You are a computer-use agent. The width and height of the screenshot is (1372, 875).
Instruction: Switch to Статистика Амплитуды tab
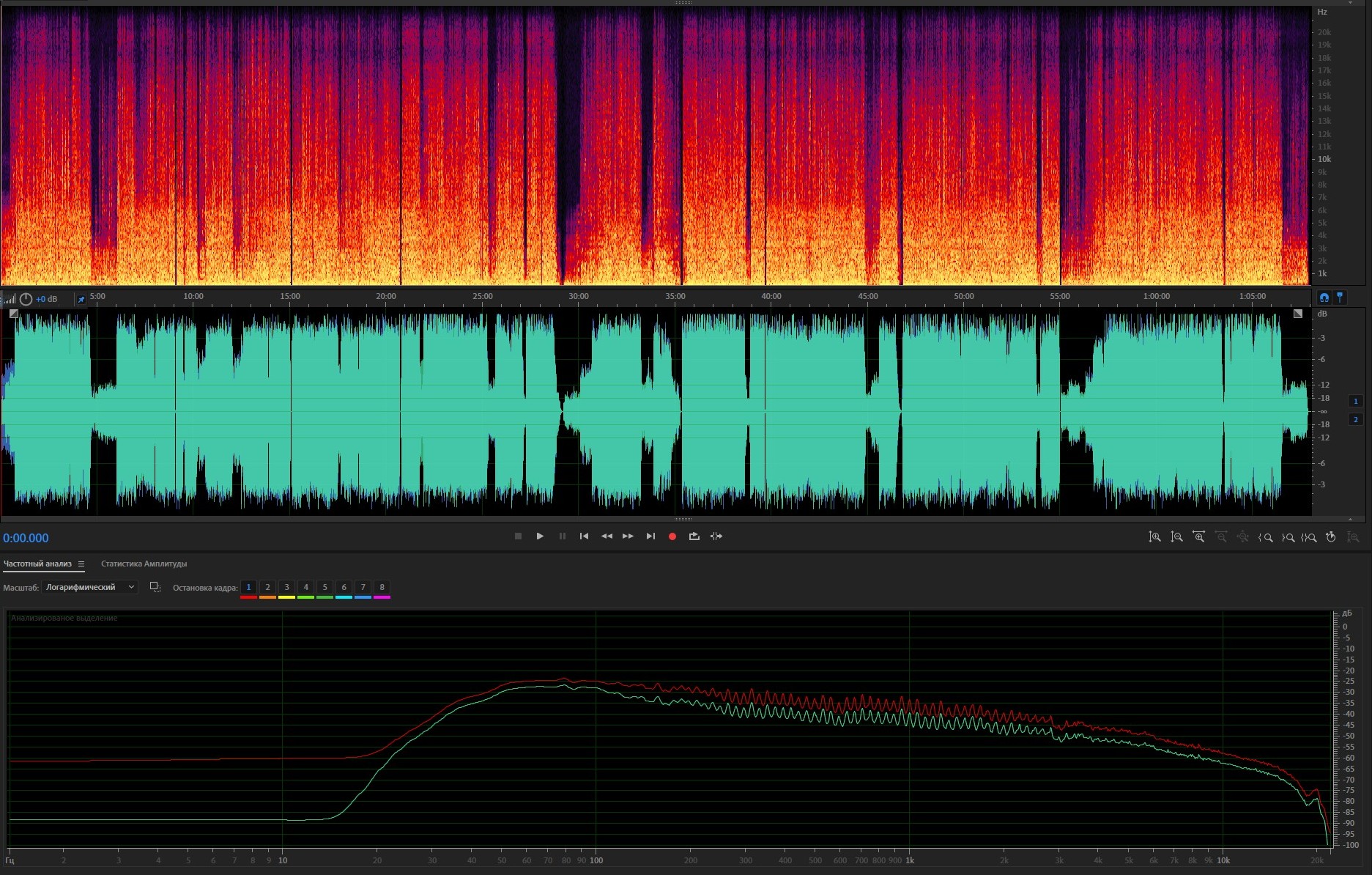coord(144,564)
